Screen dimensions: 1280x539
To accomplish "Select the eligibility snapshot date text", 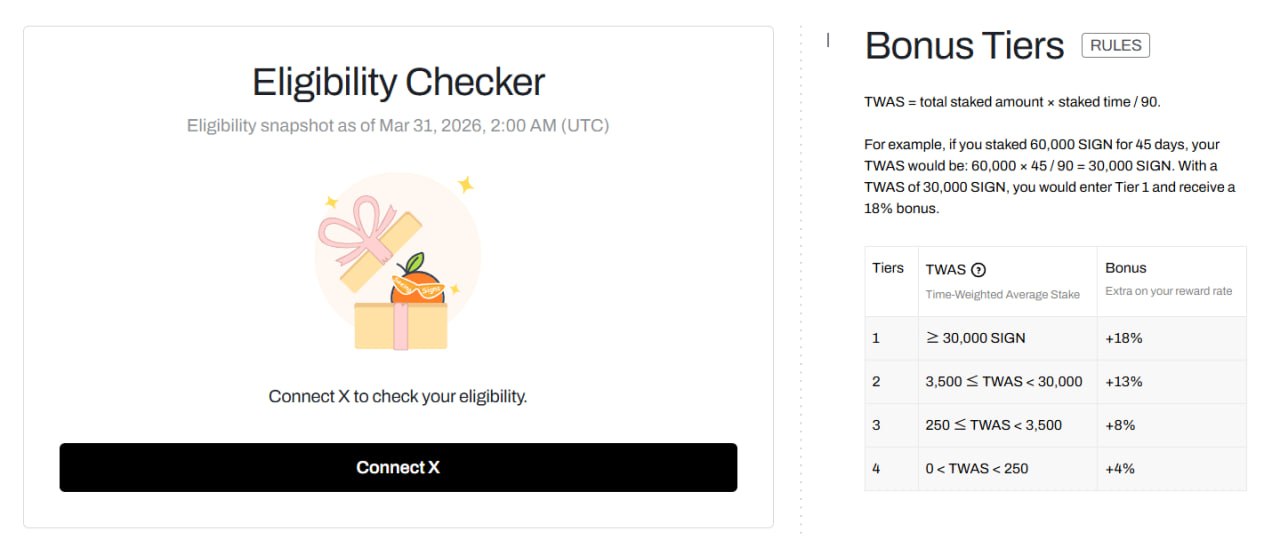I will click(x=398, y=126).
